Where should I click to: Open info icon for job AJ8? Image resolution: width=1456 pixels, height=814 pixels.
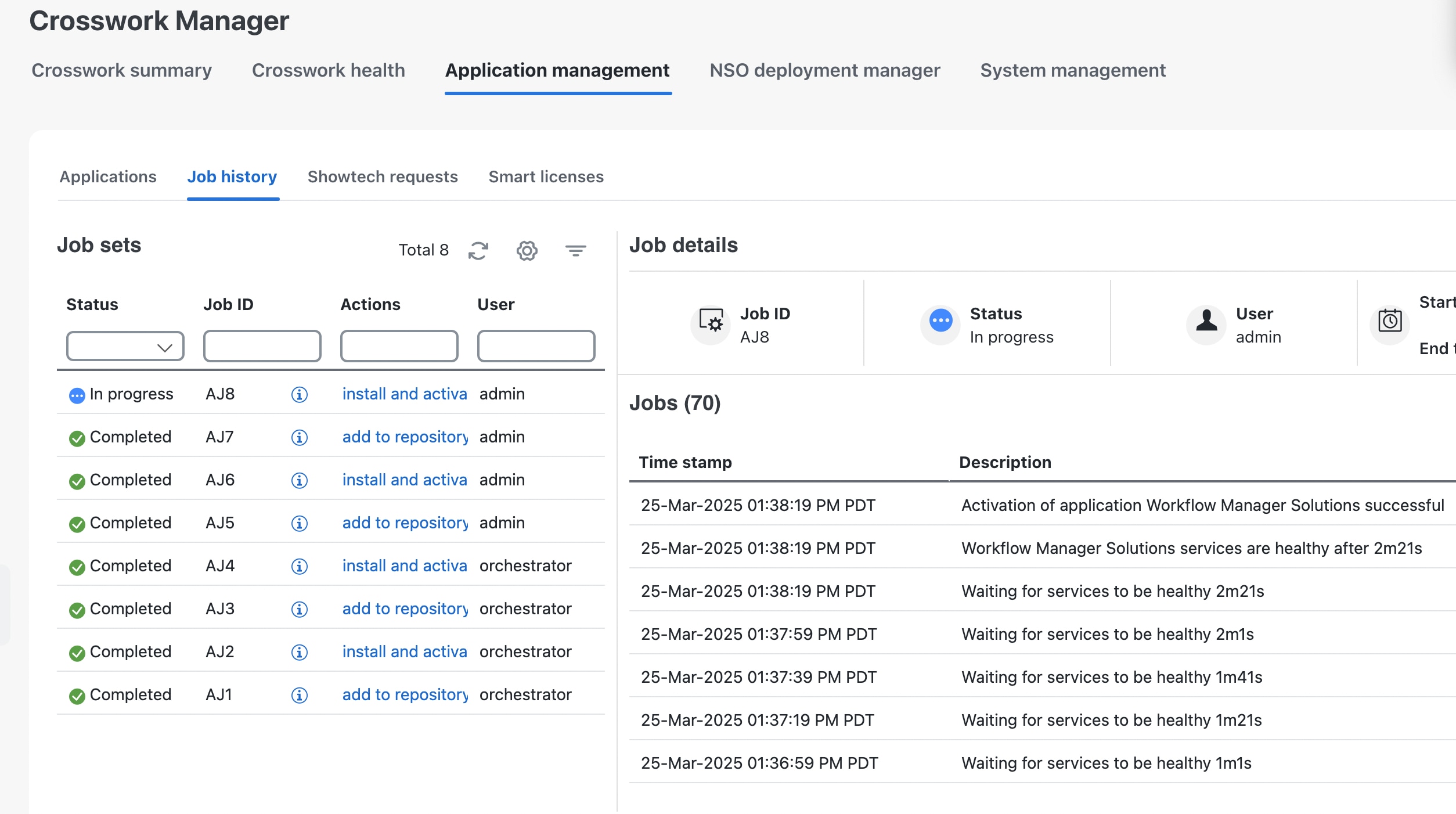tap(300, 395)
